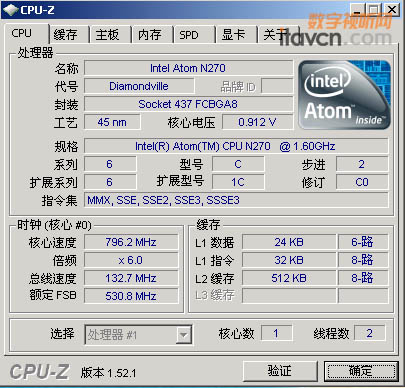The image size is (405, 388).
Task: Click the empty 品牌 ID field
Action: (x=277, y=86)
